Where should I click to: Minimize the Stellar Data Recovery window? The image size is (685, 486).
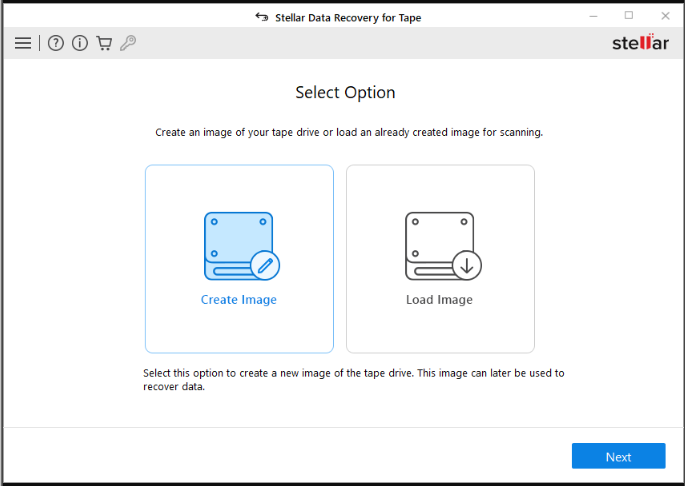click(592, 15)
